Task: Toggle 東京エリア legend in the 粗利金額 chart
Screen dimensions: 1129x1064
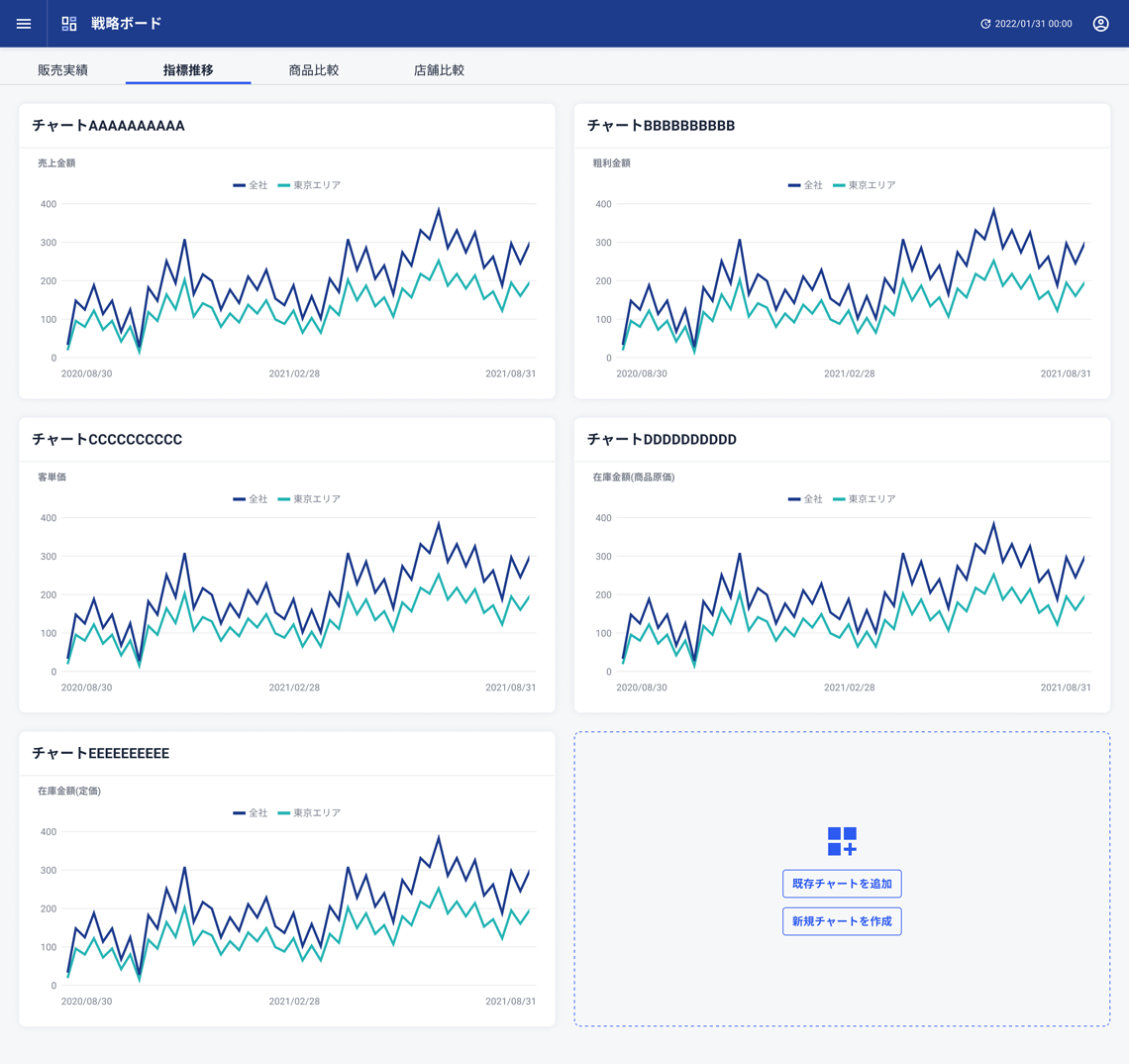Action: tap(864, 185)
